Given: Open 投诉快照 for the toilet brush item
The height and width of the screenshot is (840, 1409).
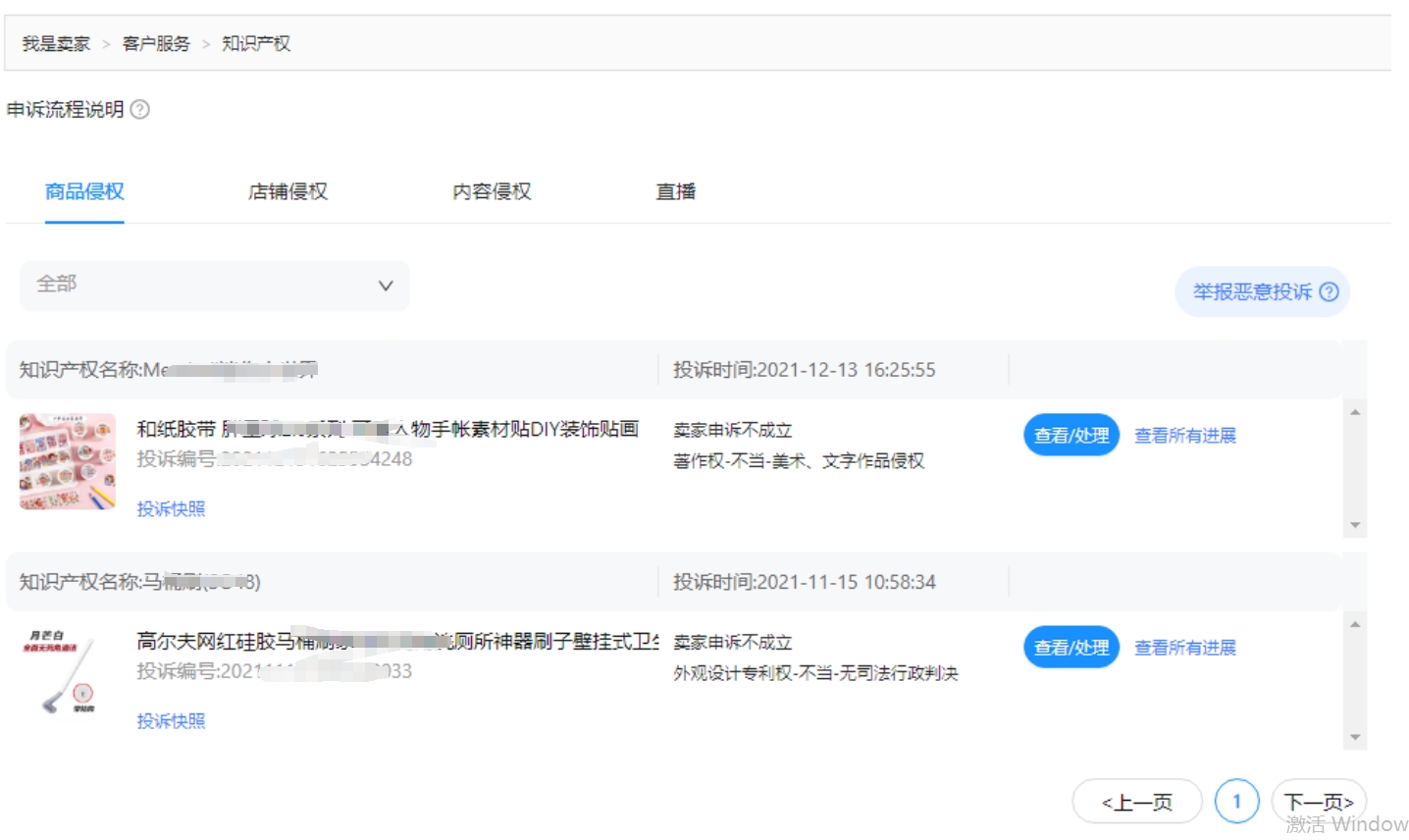Looking at the screenshot, I should pyautogui.click(x=171, y=721).
